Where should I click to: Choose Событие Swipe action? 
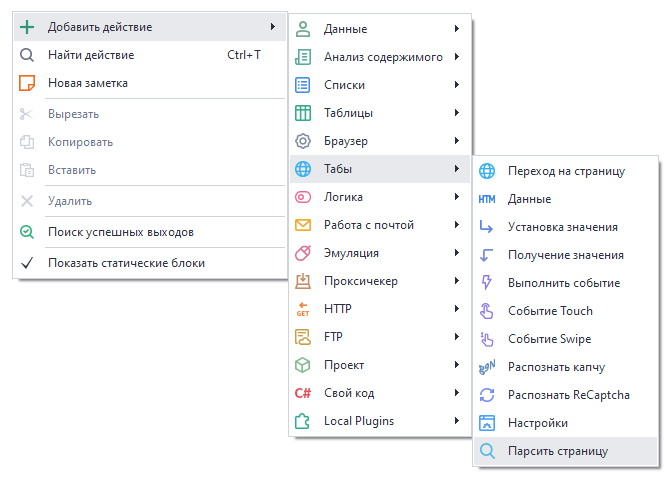[549, 339]
